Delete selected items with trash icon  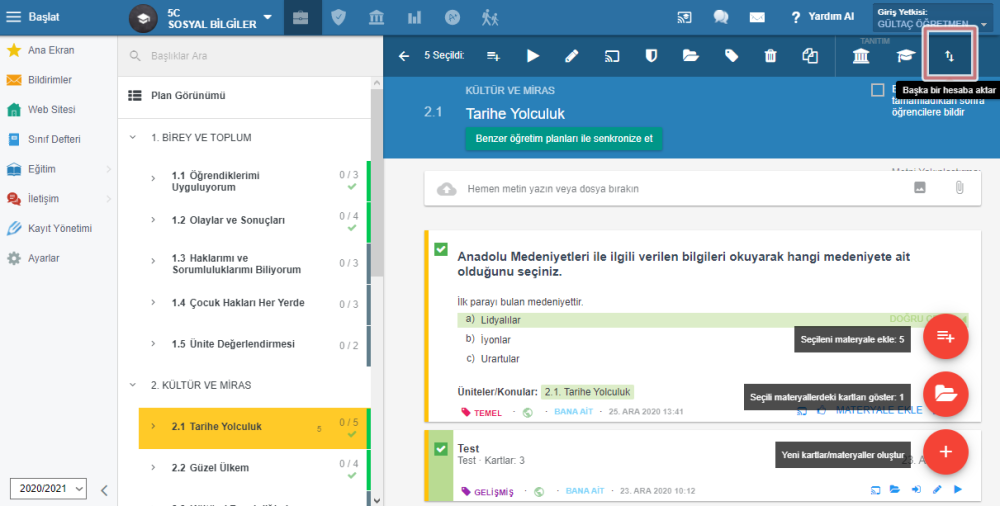pos(770,56)
